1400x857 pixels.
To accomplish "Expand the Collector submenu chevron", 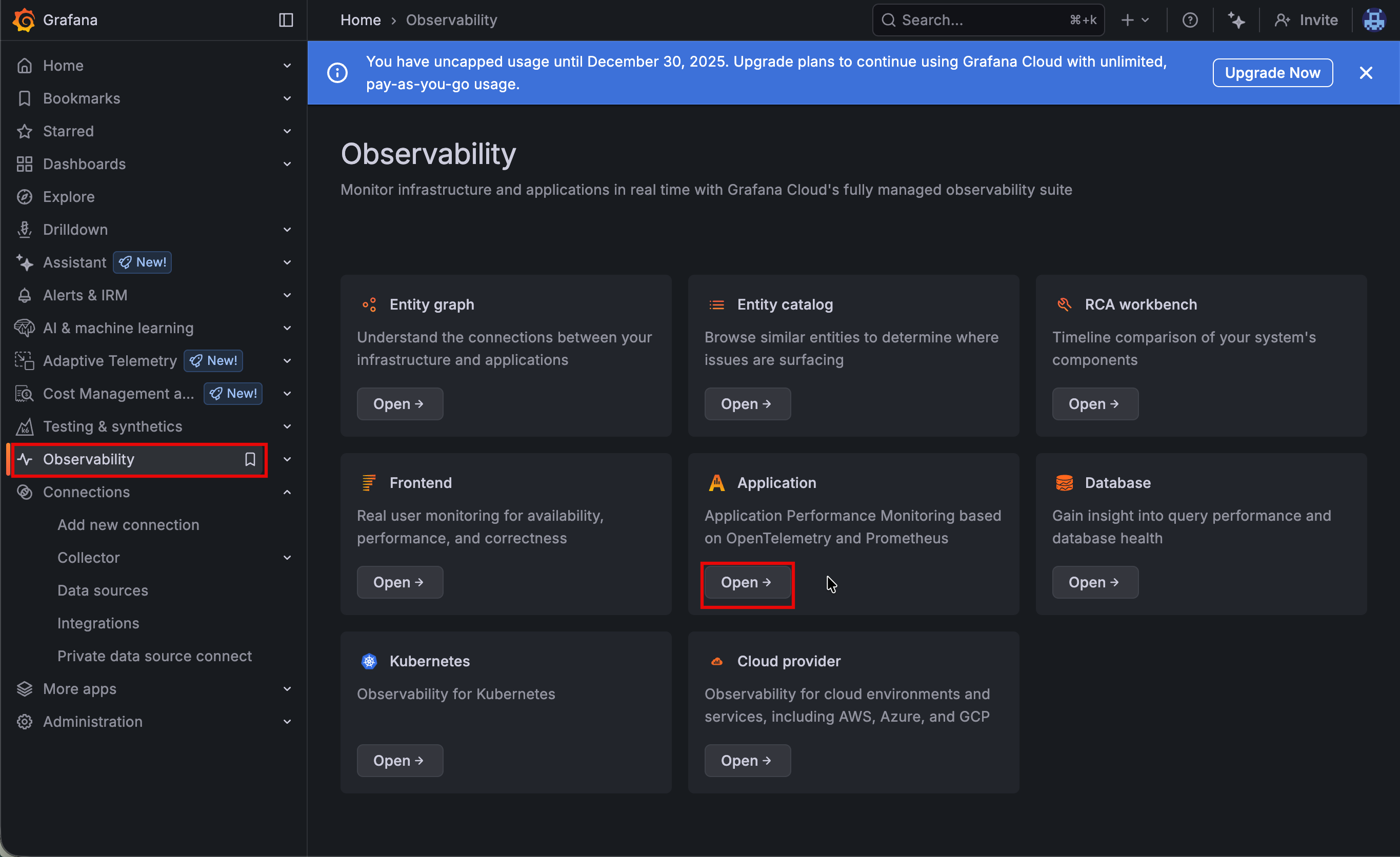I will click(288, 558).
